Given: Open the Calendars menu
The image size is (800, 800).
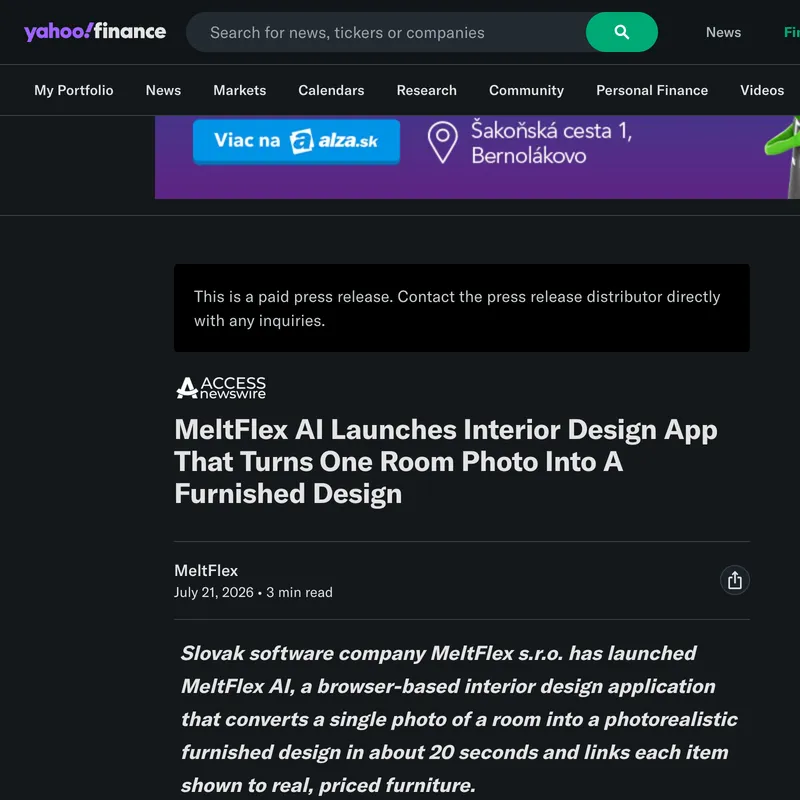Looking at the screenshot, I should tap(331, 90).
